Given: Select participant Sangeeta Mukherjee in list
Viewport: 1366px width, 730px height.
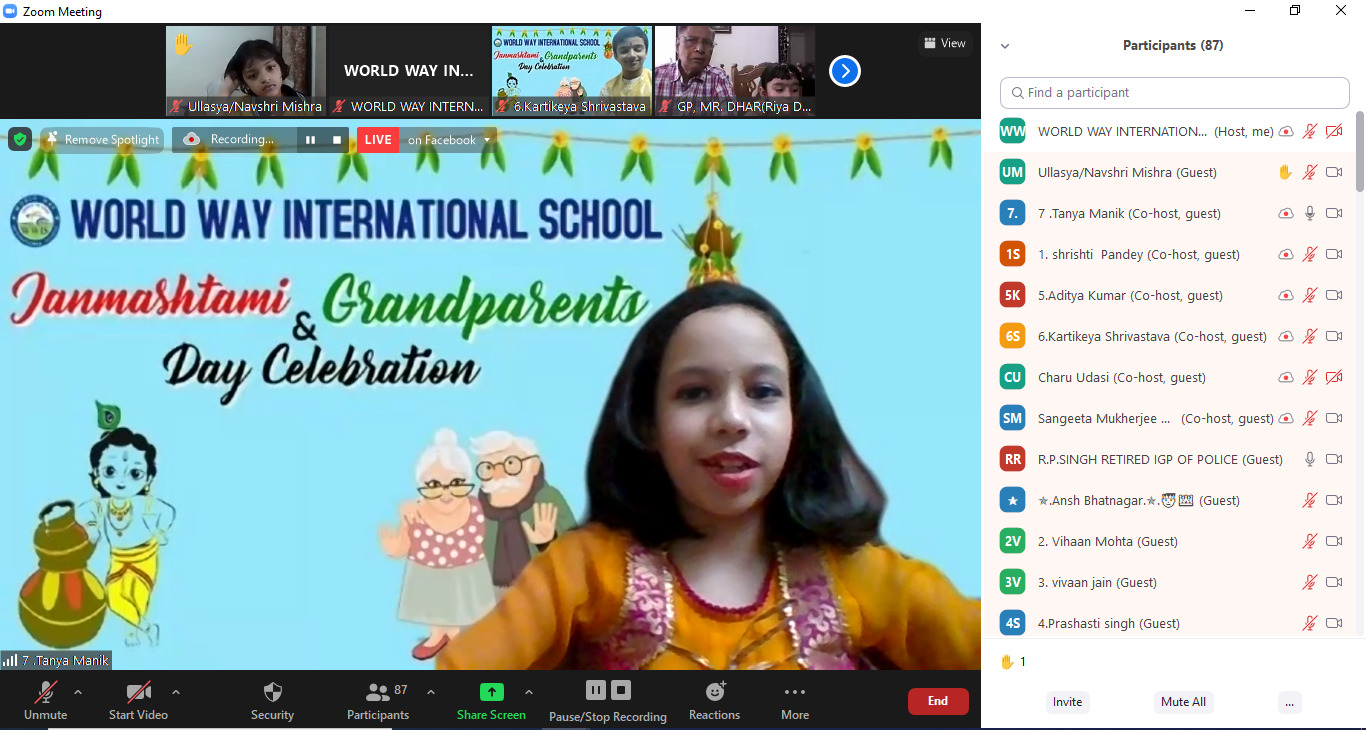Looking at the screenshot, I should [x=1168, y=418].
